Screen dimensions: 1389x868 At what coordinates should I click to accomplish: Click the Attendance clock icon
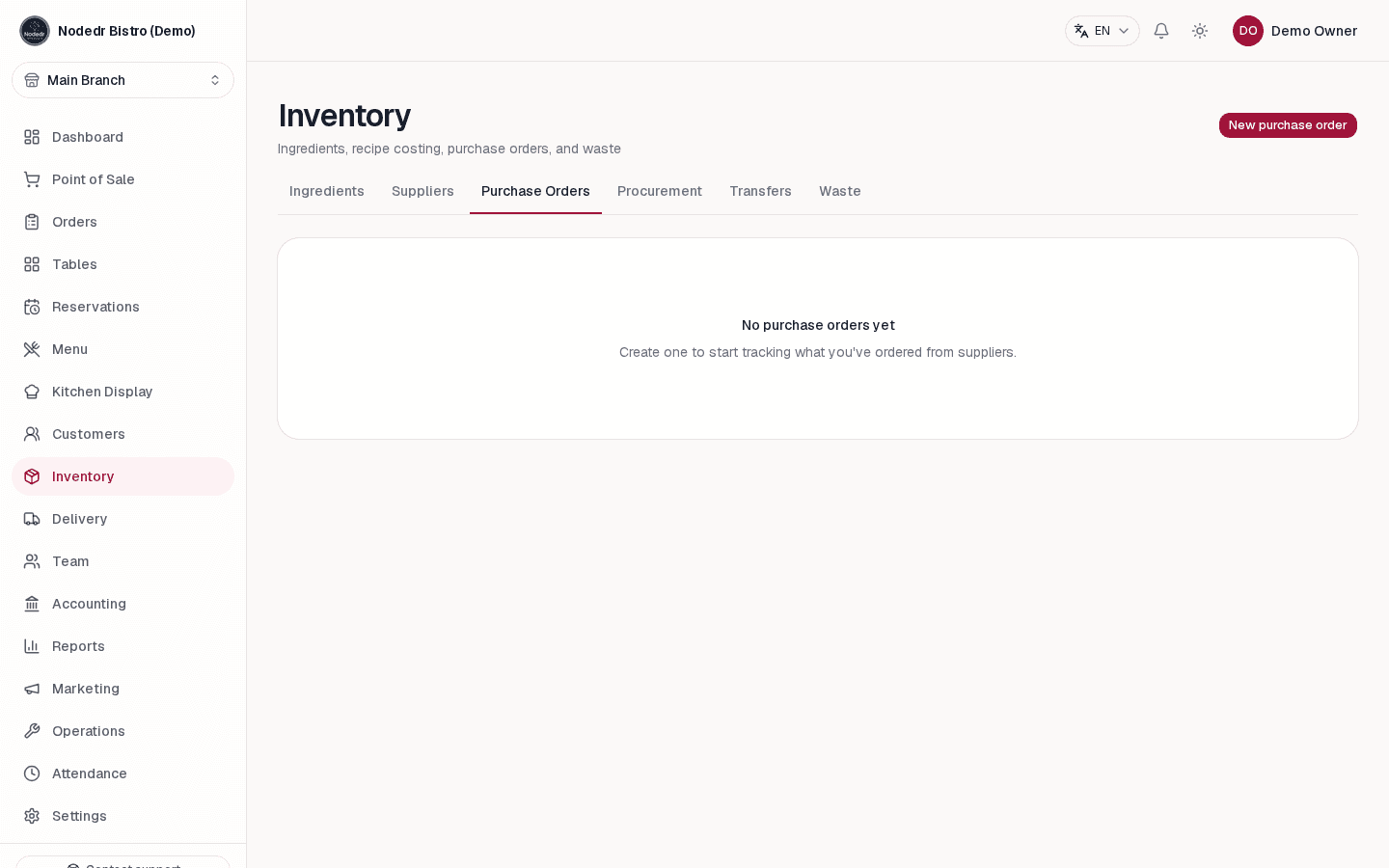tap(32, 773)
